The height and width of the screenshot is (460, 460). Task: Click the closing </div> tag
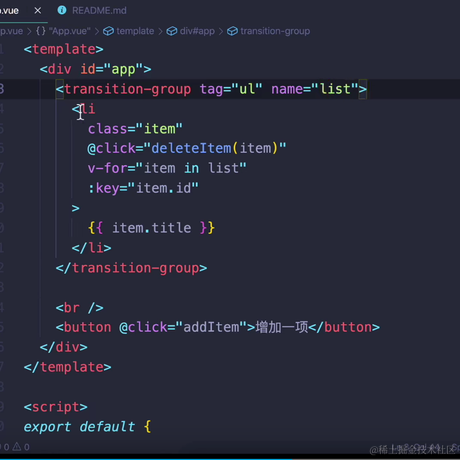[x=64, y=347]
